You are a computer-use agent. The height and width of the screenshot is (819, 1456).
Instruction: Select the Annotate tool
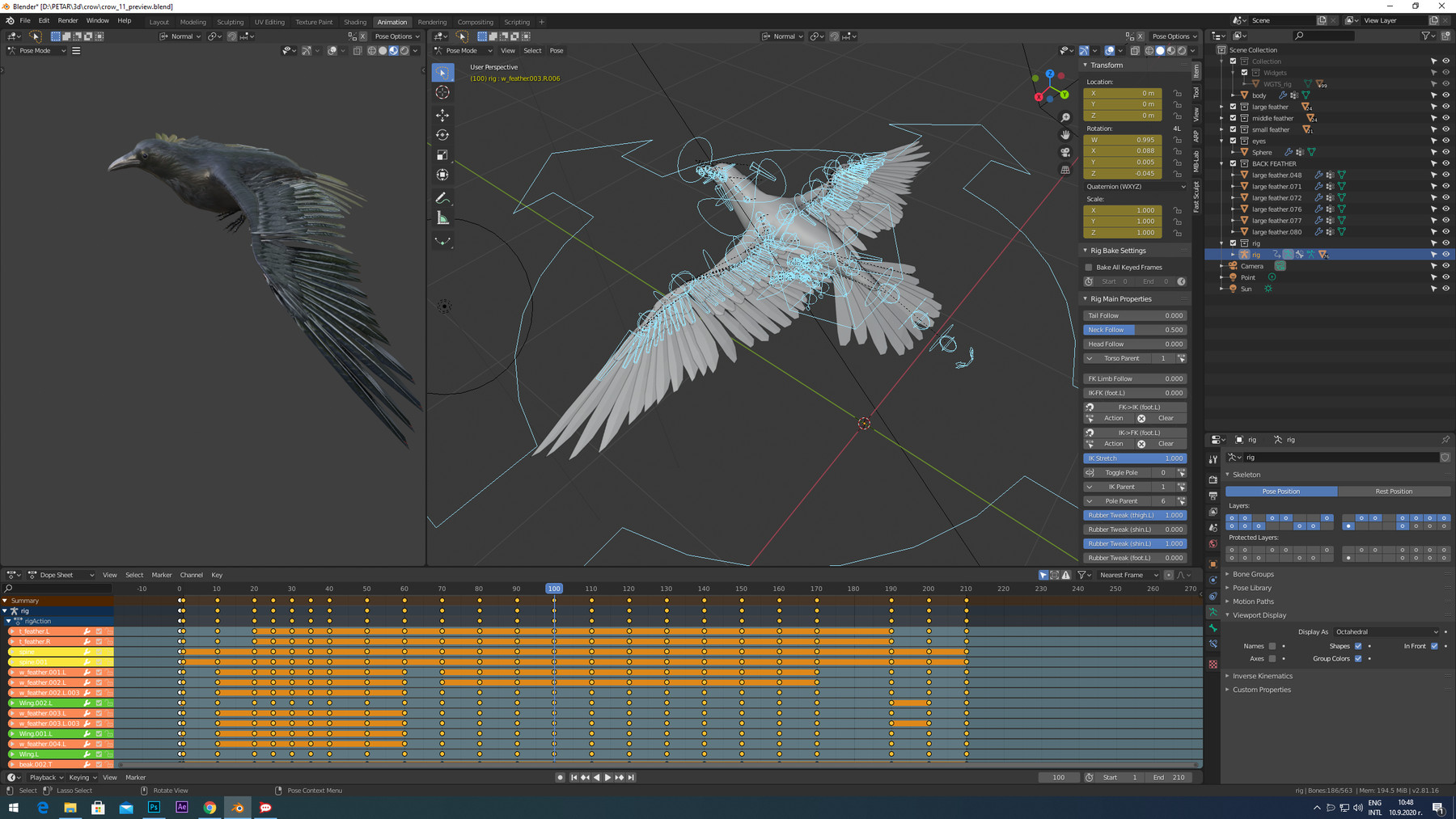click(442, 197)
